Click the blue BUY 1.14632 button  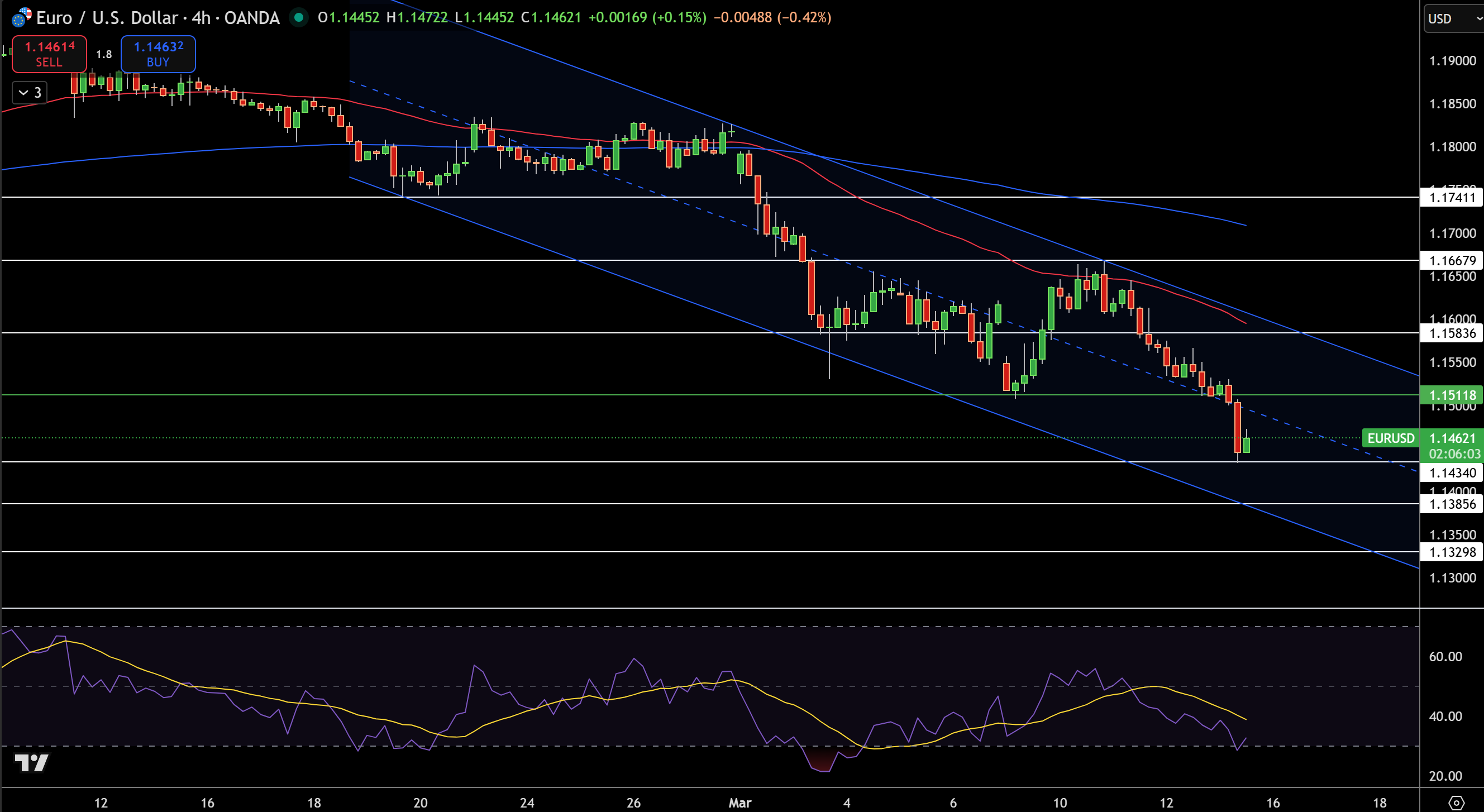[x=158, y=54]
